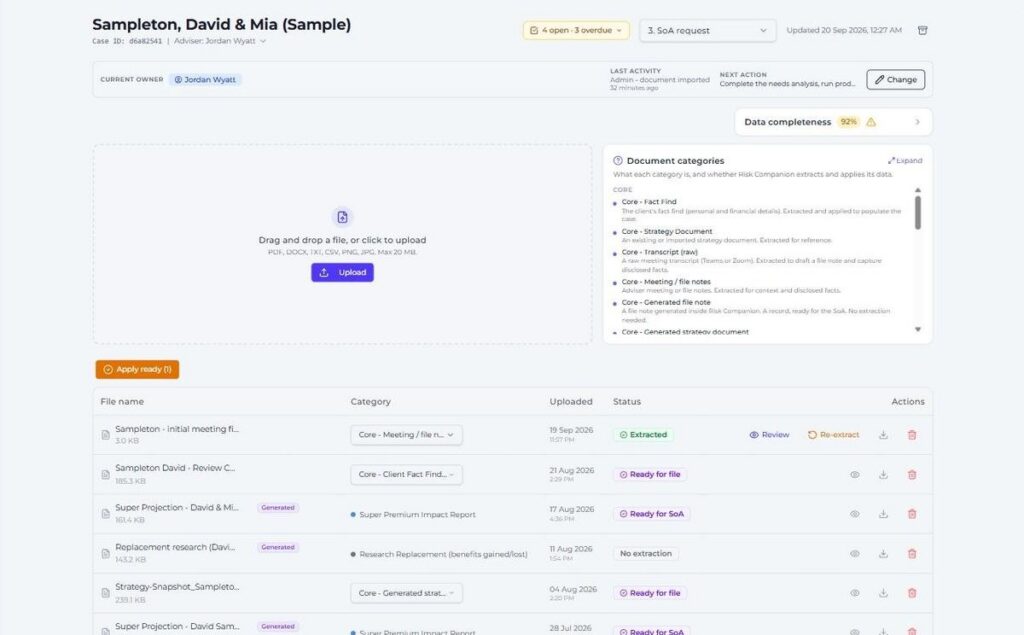Open category dropdown for Sampleton David - Review file
Screen dimensions: 1024x635
406,474
